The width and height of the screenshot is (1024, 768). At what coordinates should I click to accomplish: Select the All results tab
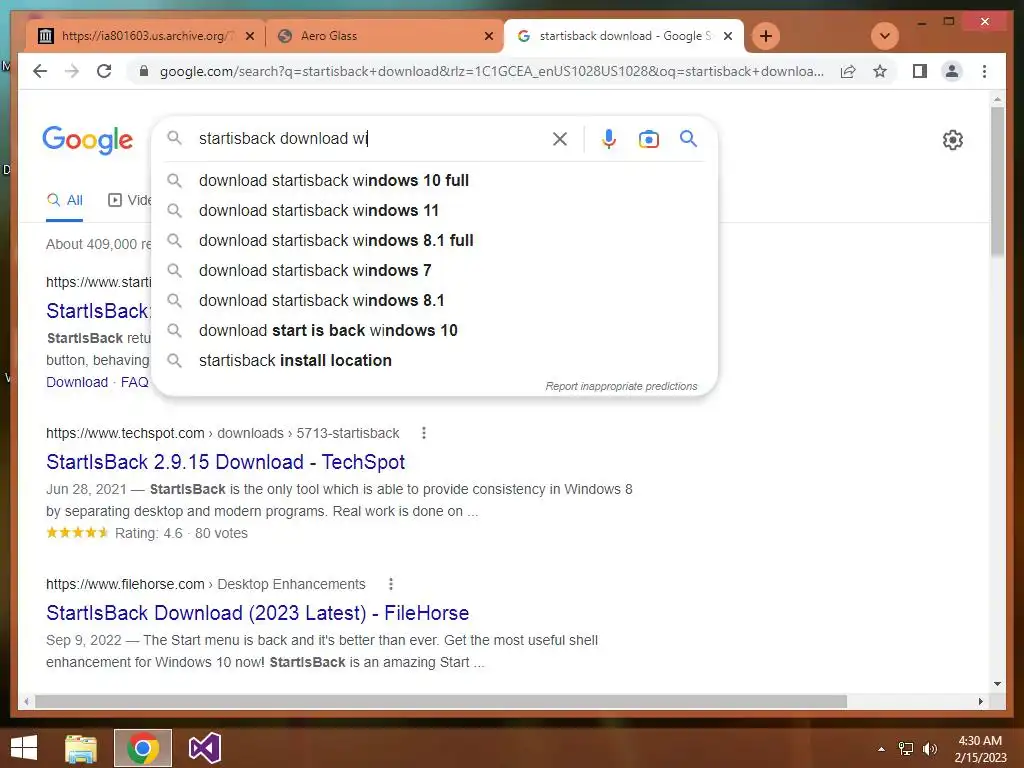64,200
